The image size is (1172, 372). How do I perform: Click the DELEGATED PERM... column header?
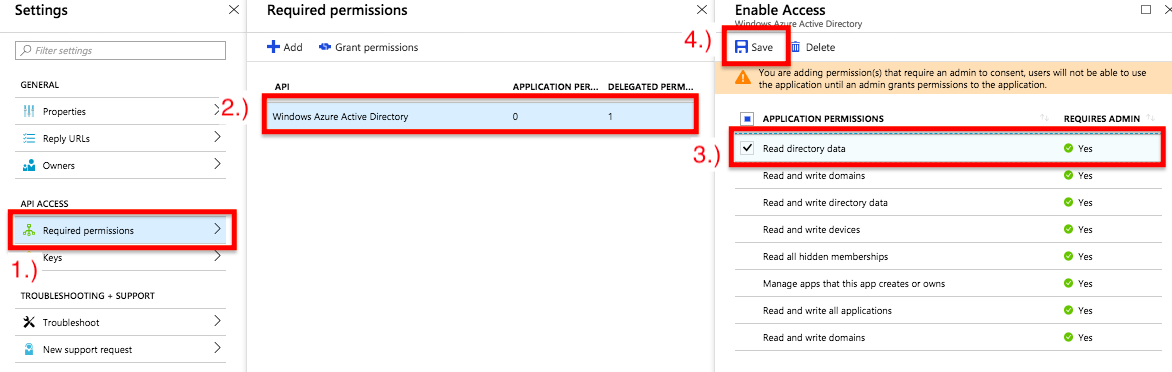tap(650, 87)
